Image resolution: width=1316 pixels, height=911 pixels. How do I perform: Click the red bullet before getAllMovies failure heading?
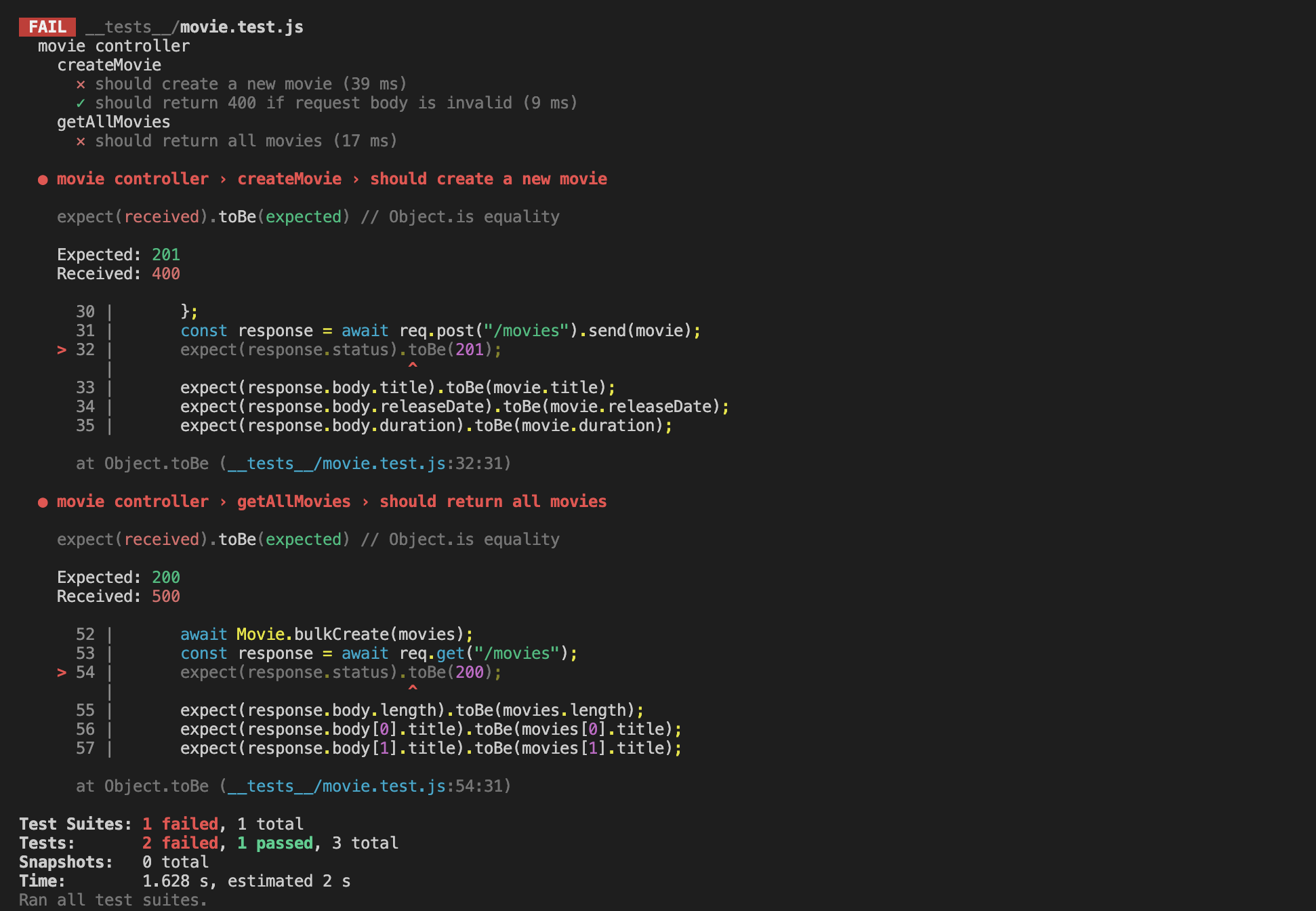42,502
